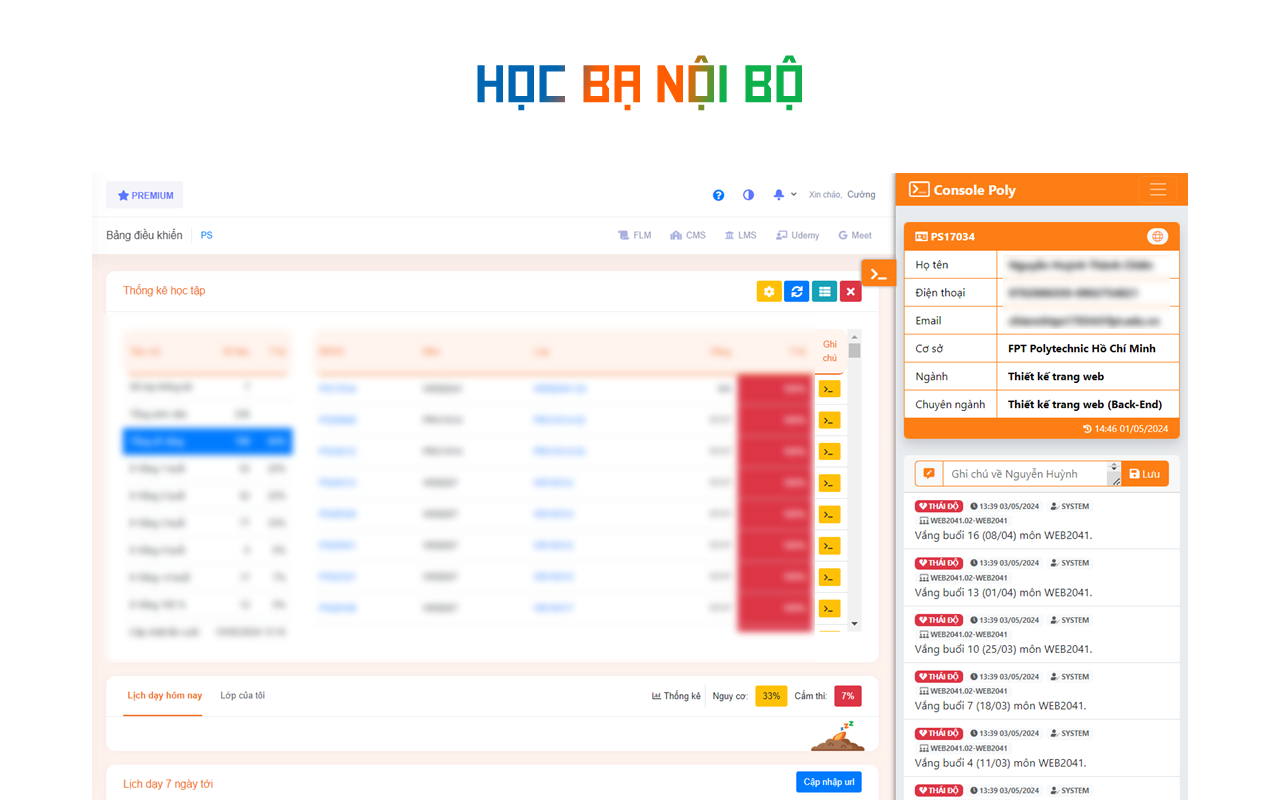Click the PREMIUM star badge
Image resolution: width=1280 pixels, height=800 pixels.
pos(146,195)
